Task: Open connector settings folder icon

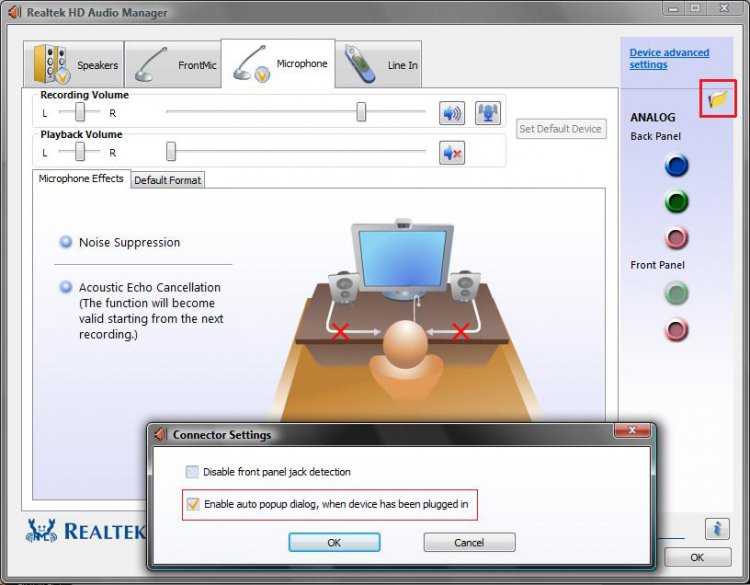Action: [x=717, y=99]
